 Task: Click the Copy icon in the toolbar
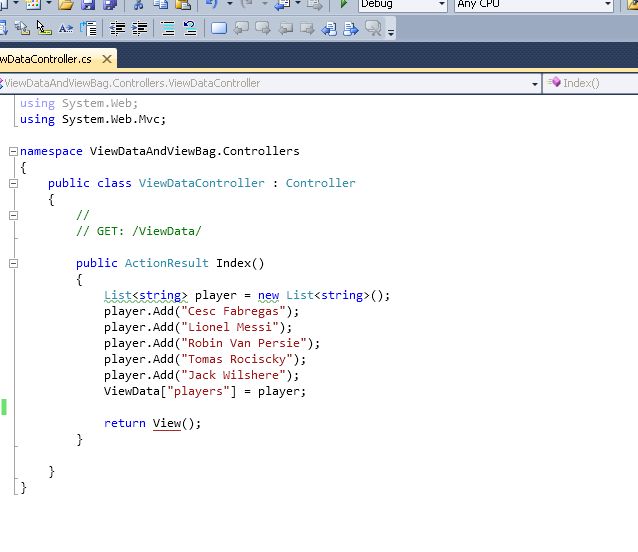click(x=161, y=4)
